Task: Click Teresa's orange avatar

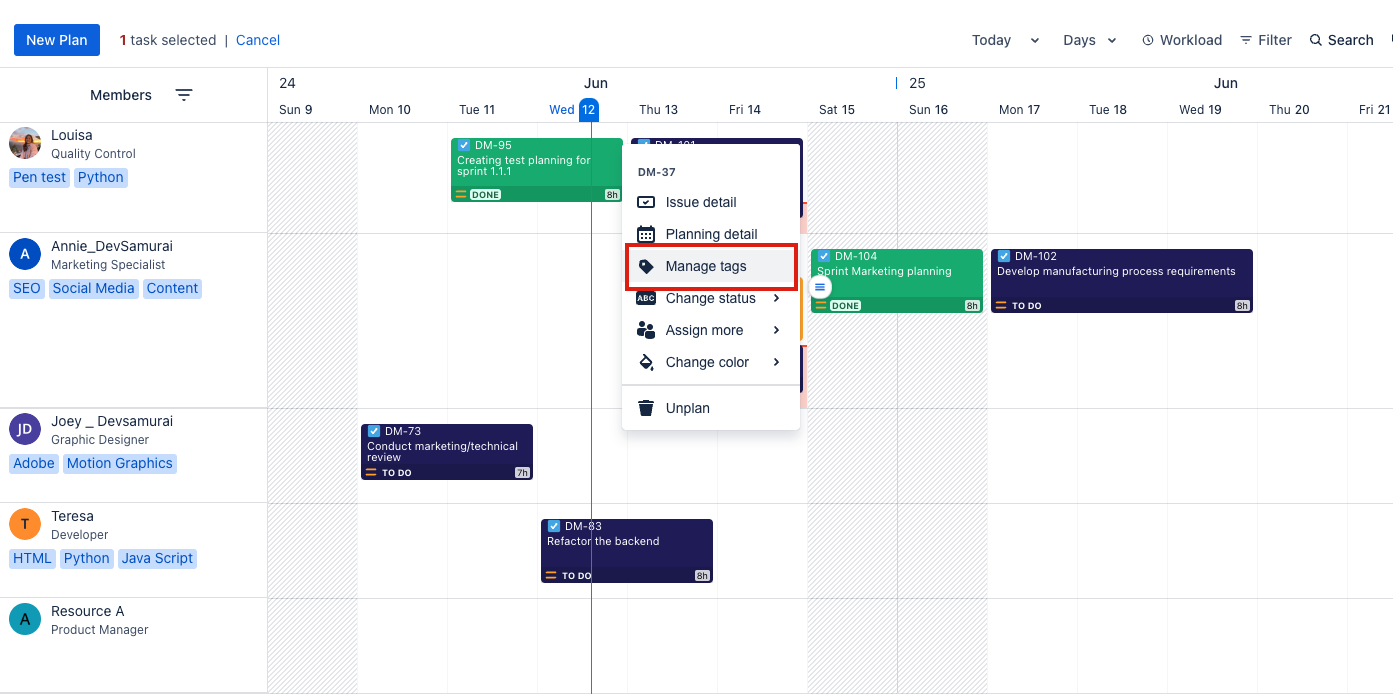Action: pos(25,524)
